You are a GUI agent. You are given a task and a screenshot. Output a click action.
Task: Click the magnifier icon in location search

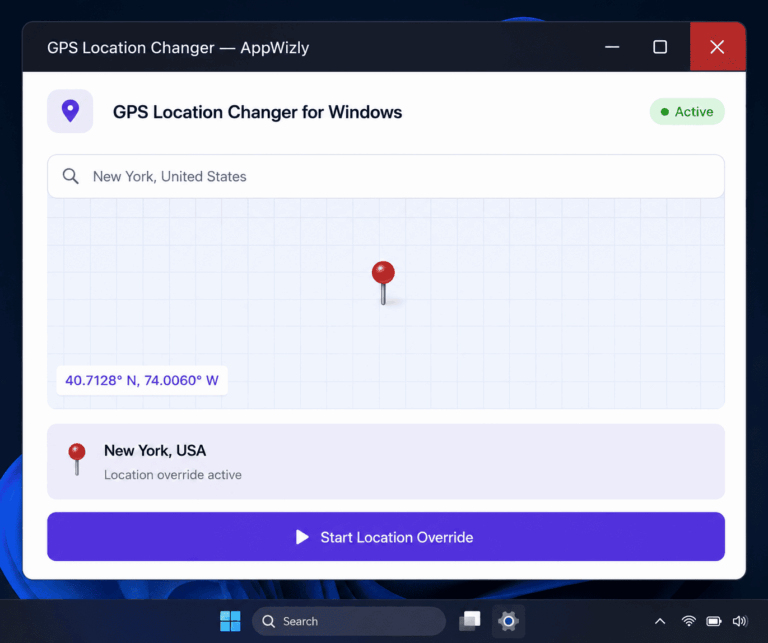pyautogui.click(x=71, y=176)
